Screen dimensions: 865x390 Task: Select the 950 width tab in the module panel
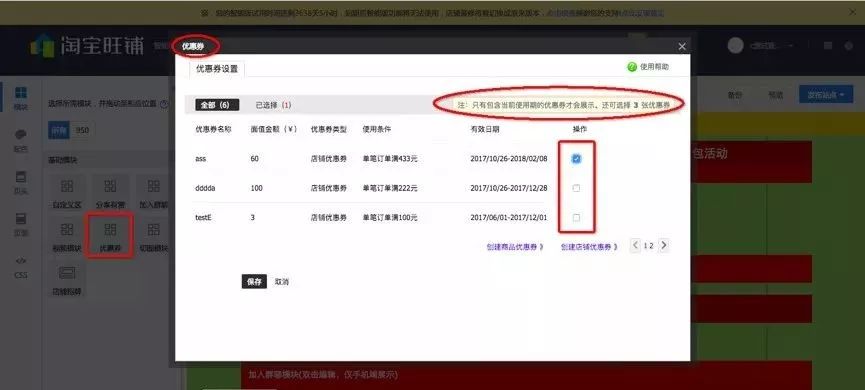click(x=82, y=130)
